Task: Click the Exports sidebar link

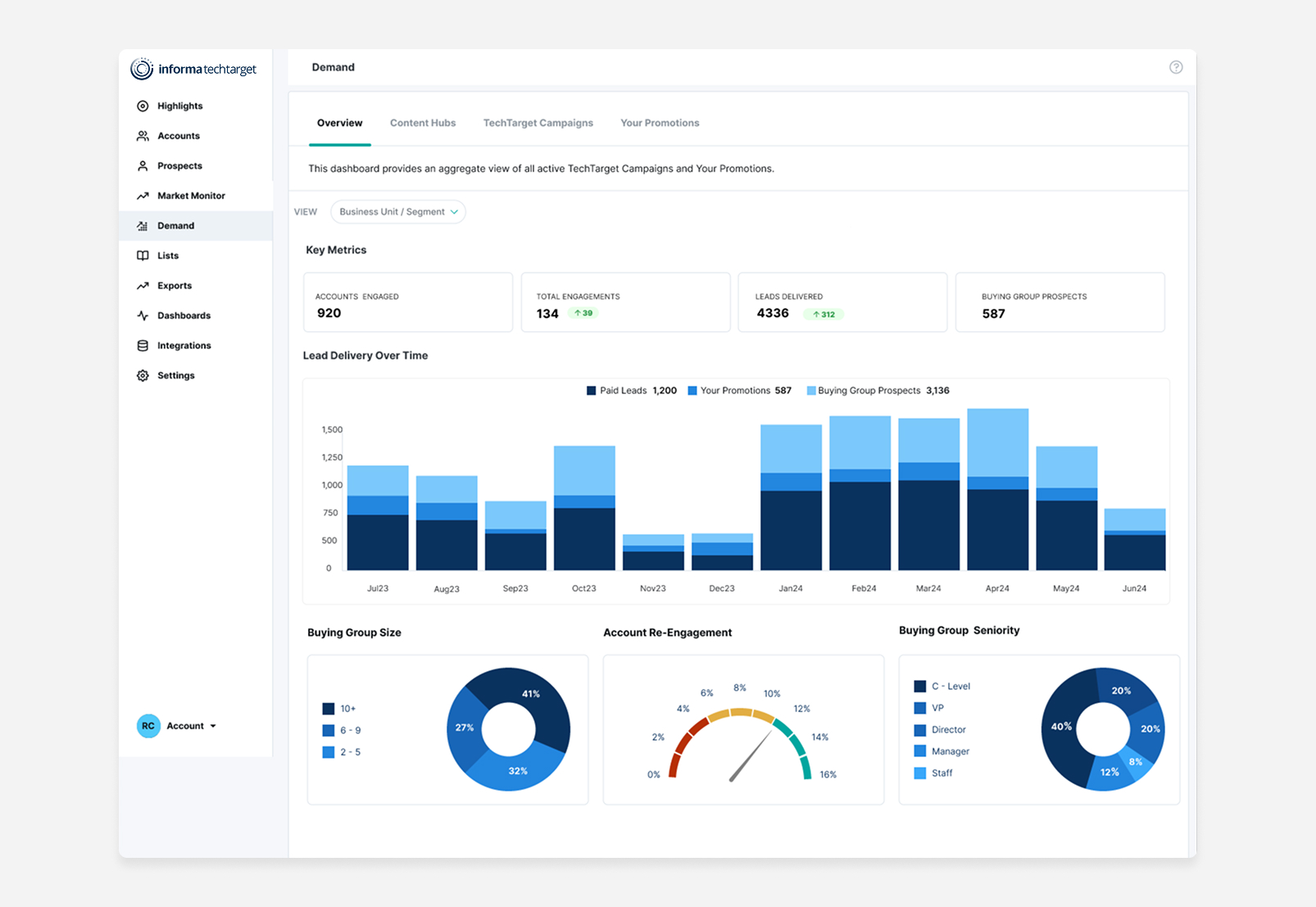Action: point(175,286)
